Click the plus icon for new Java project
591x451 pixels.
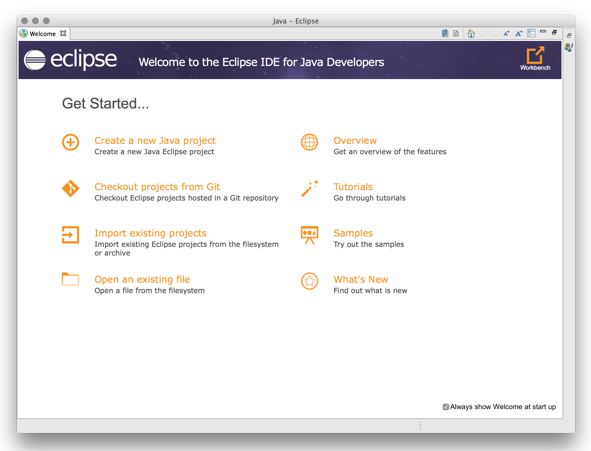tap(70, 142)
